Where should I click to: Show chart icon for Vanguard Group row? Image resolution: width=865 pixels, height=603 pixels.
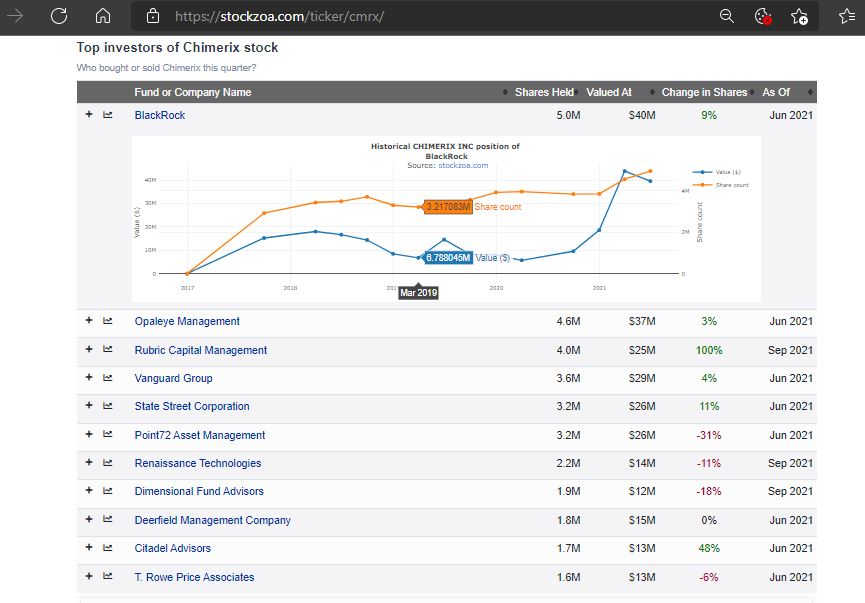pyautogui.click(x=108, y=378)
